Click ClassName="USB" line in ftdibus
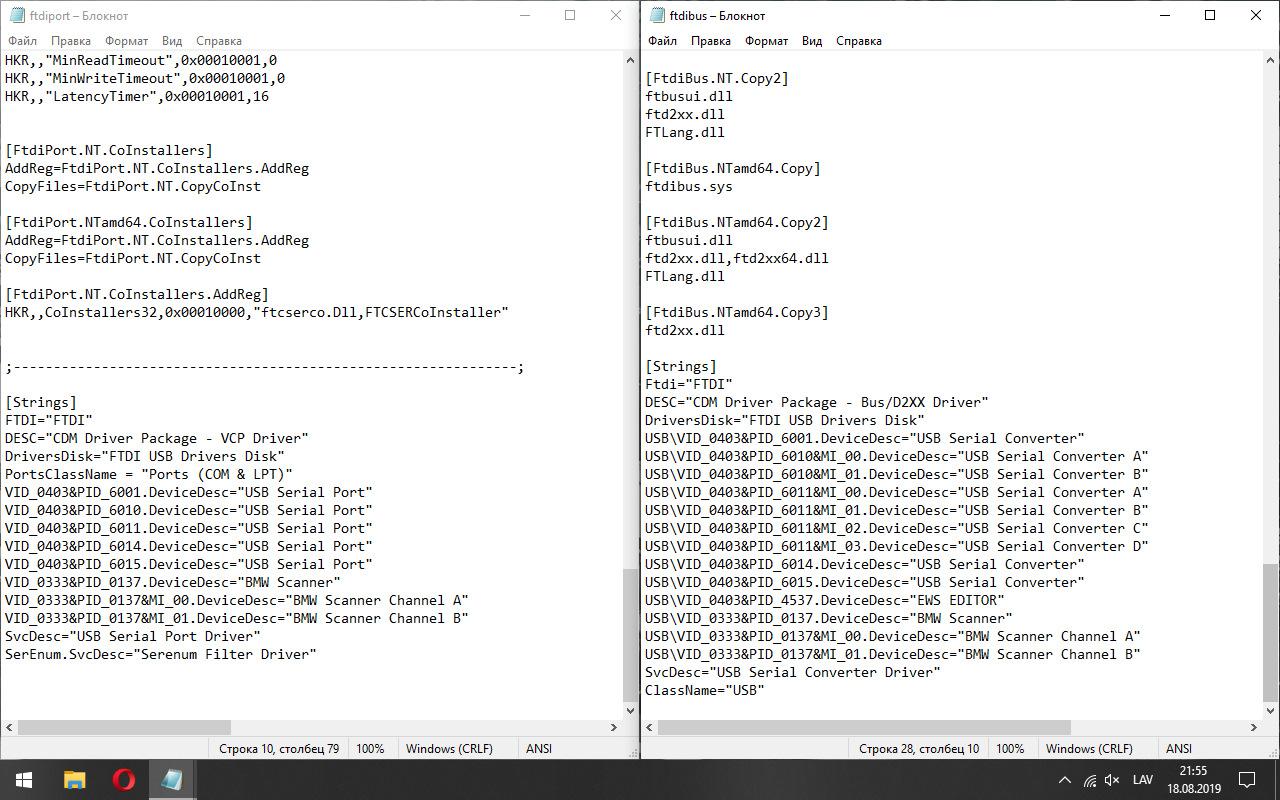The image size is (1280, 800). pos(705,690)
